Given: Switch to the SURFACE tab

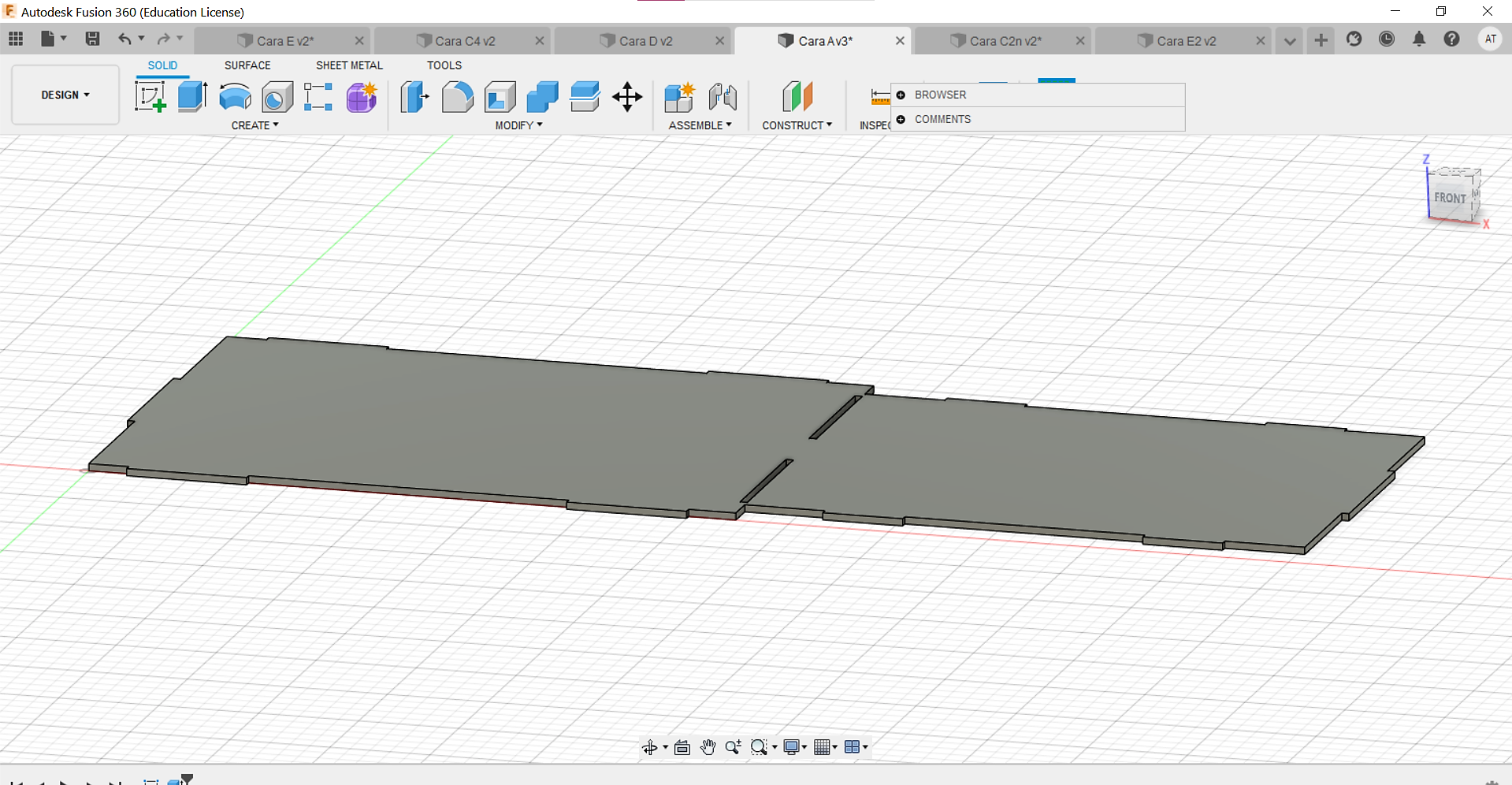Looking at the screenshot, I should [x=247, y=65].
